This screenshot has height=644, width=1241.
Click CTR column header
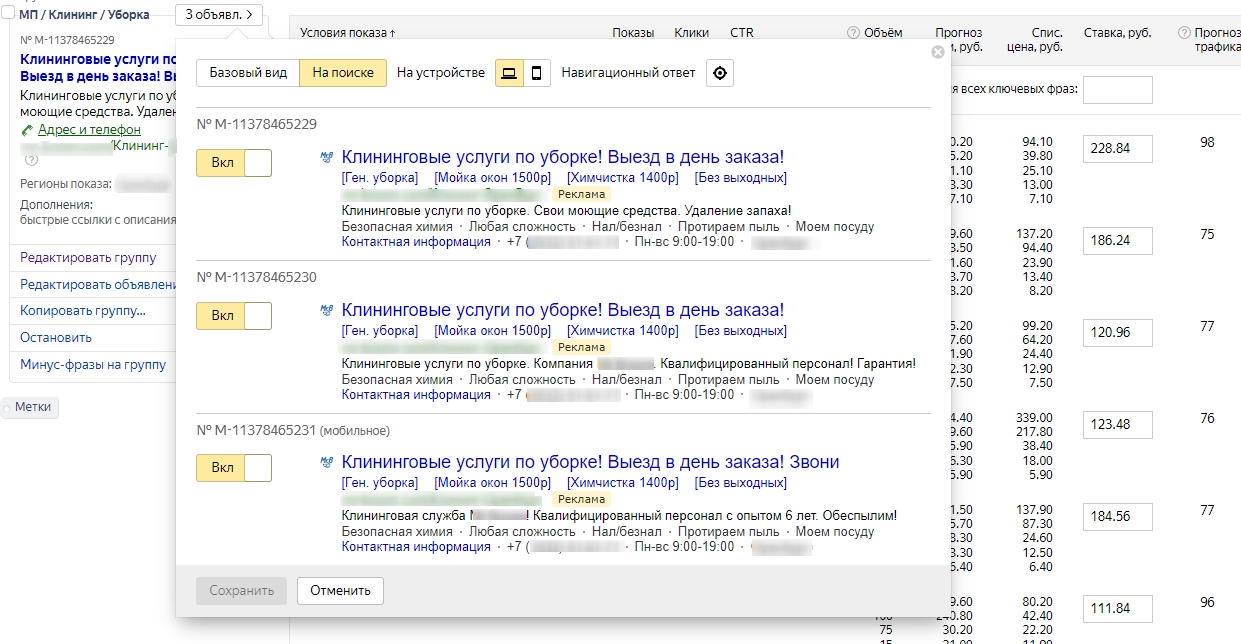point(742,33)
